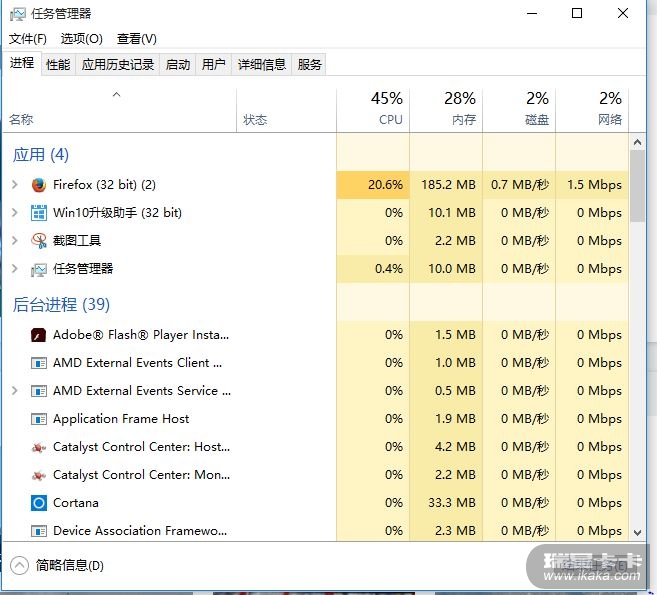657x595 pixels.
Task: Switch to the 服务 tab
Action: point(309,65)
